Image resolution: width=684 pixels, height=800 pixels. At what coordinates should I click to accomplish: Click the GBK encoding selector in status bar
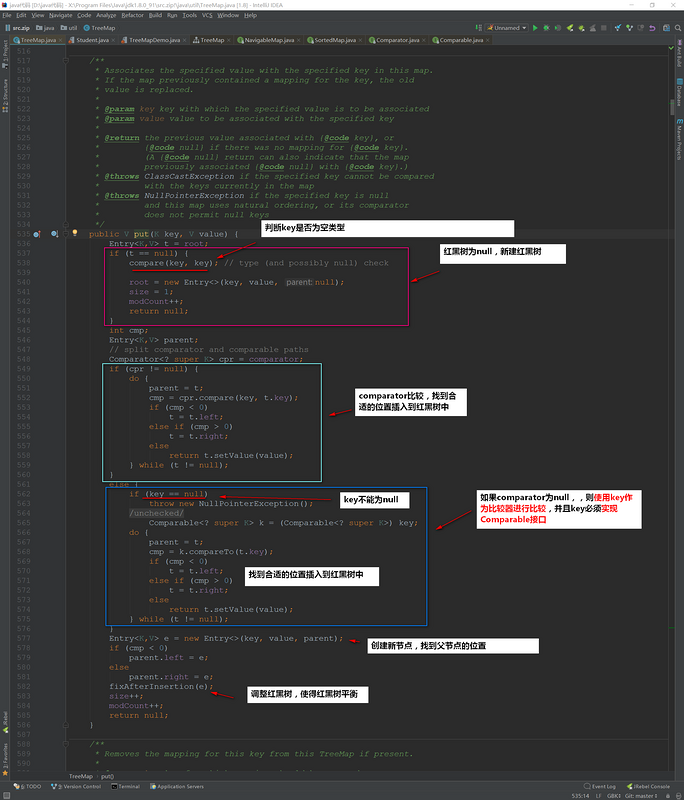click(613, 796)
